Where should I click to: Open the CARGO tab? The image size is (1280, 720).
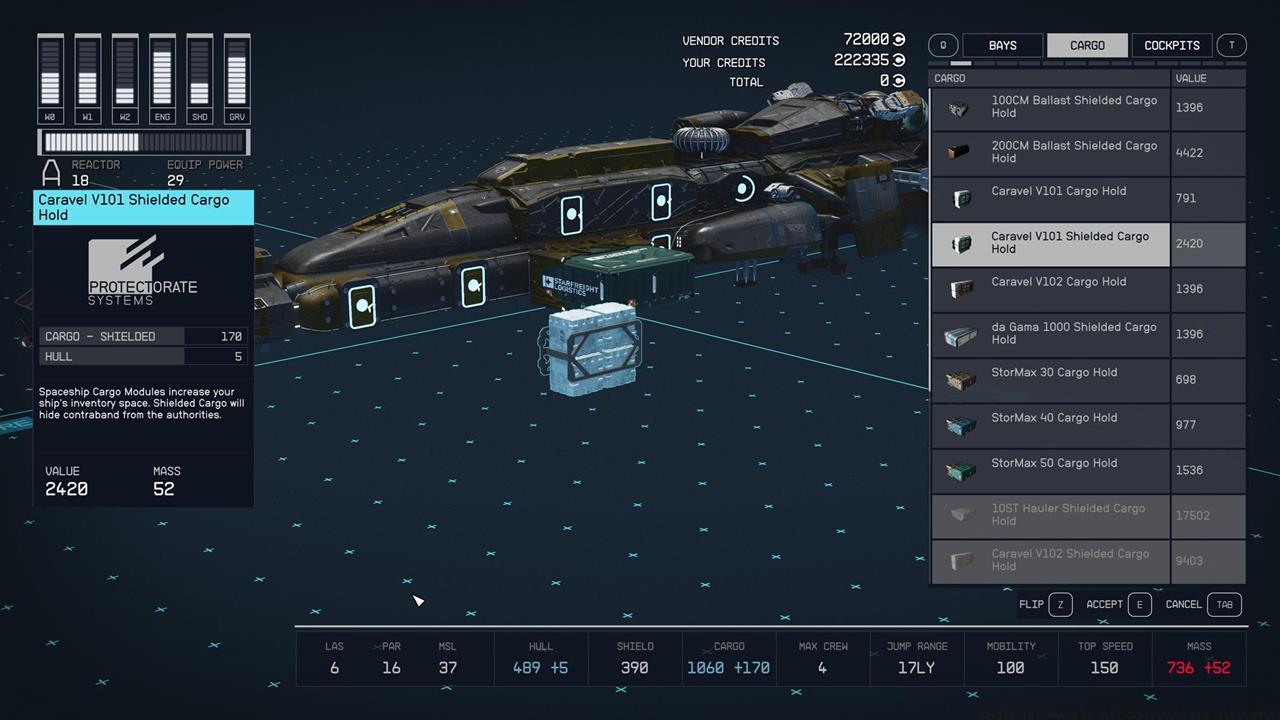(1087, 45)
